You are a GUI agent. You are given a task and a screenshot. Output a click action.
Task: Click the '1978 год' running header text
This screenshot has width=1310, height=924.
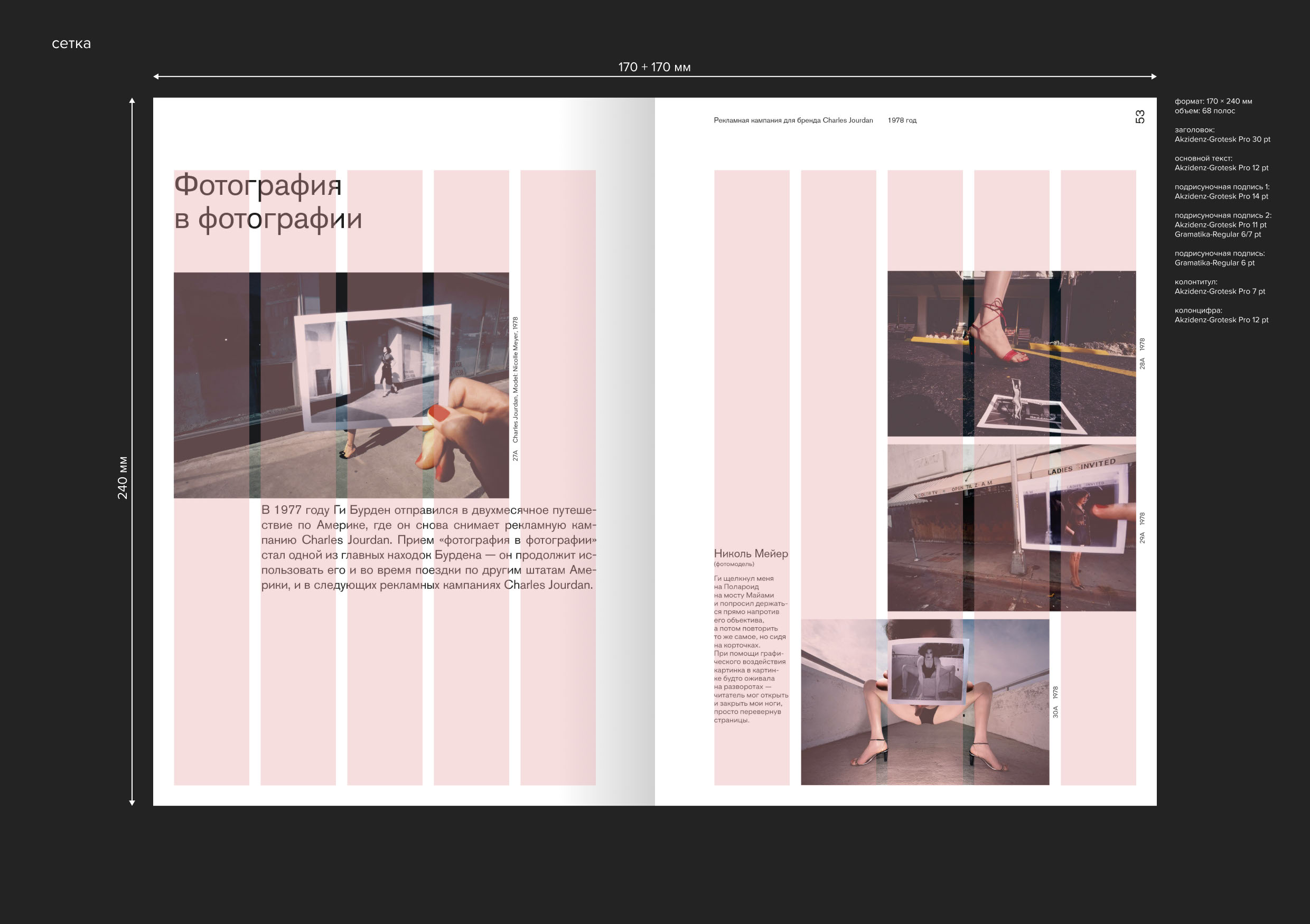point(902,120)
